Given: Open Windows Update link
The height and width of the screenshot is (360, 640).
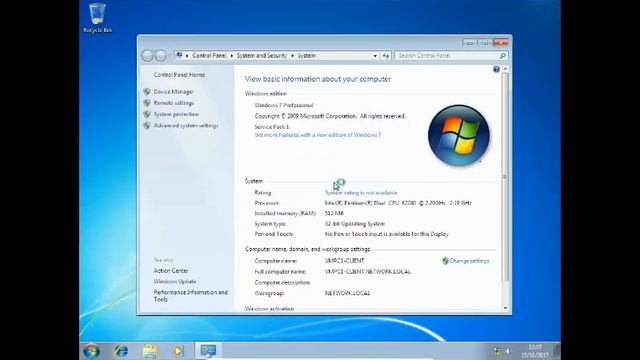Looking at the screenshot, I should click(175, 282).
